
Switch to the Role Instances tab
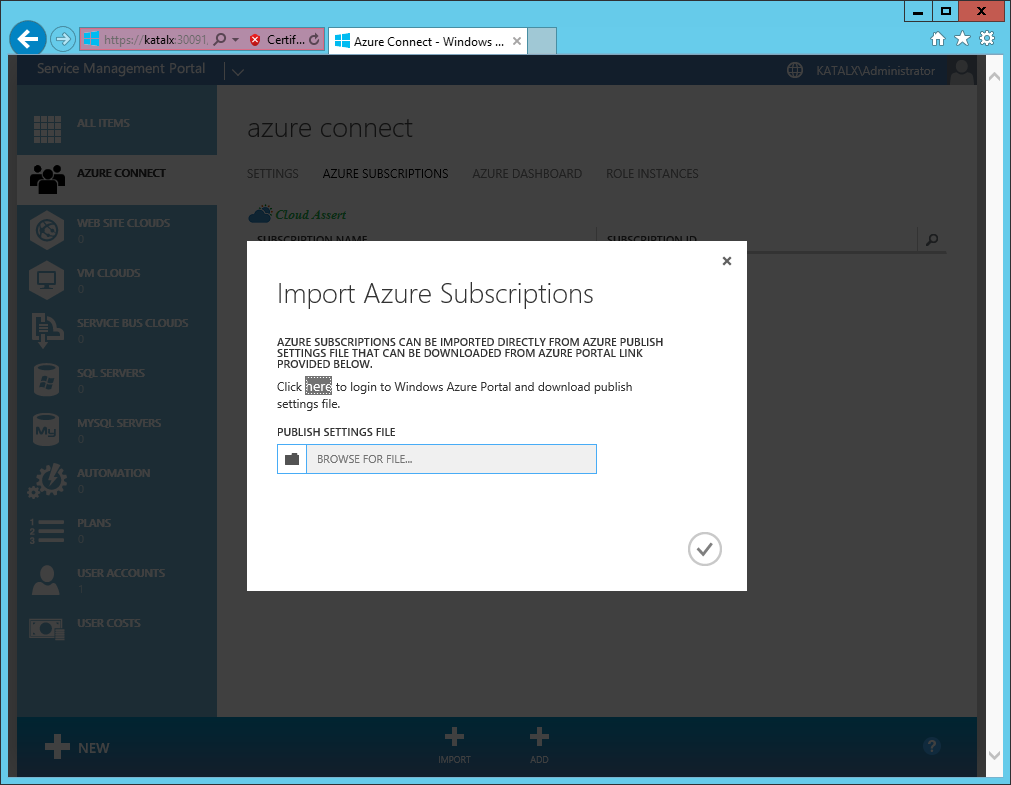tap(652, 174)
